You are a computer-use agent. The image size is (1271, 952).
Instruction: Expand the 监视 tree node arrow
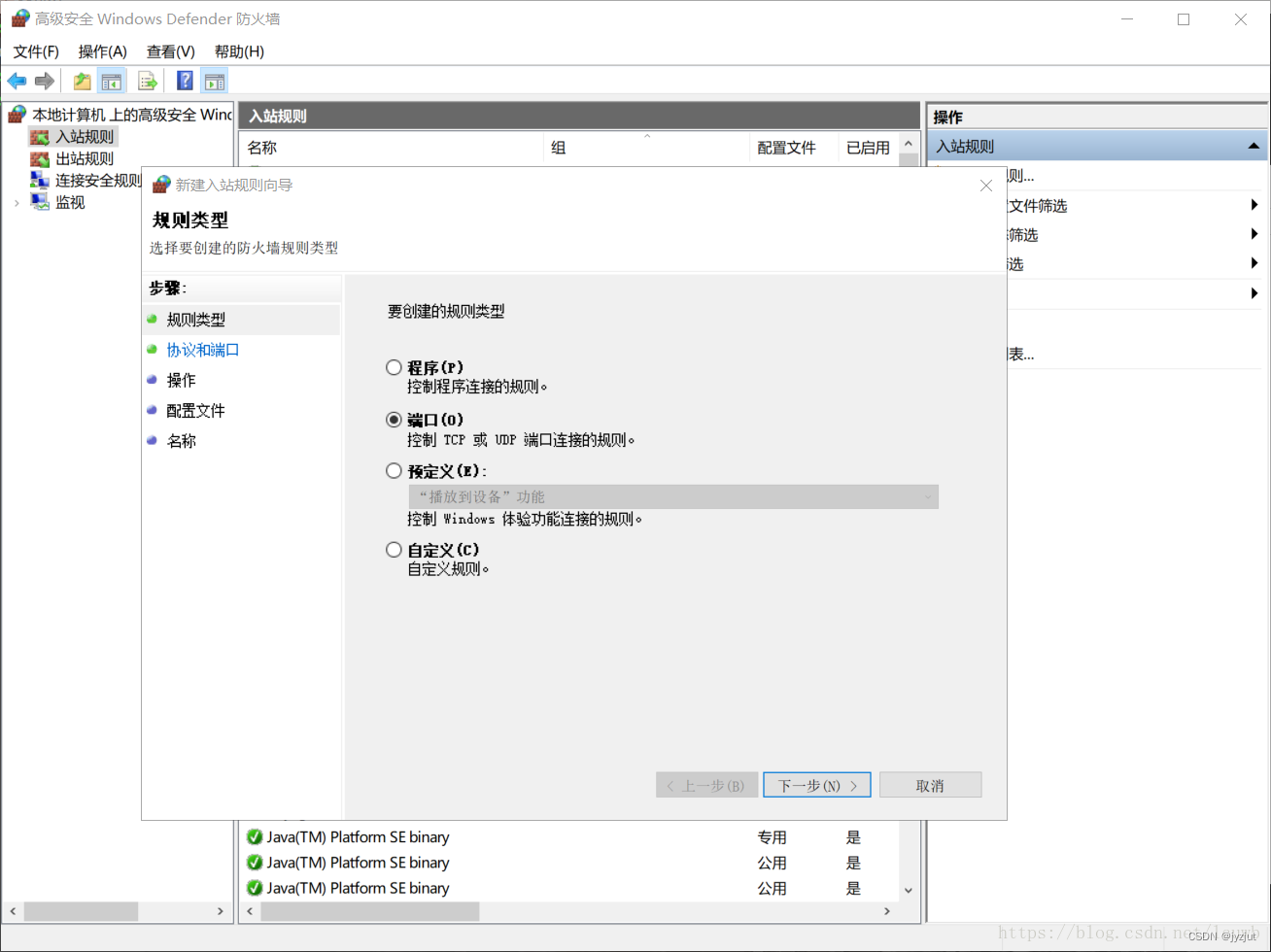(17, 202)
